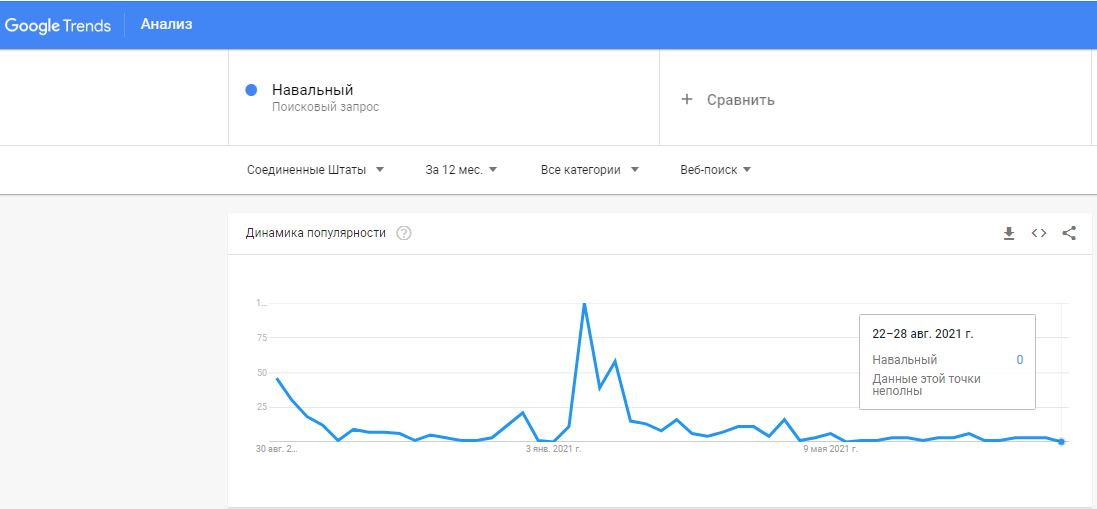This screenshot has height=509, width=1097.
Task: Edit the Навальный search term field
Action: [444, 97]
